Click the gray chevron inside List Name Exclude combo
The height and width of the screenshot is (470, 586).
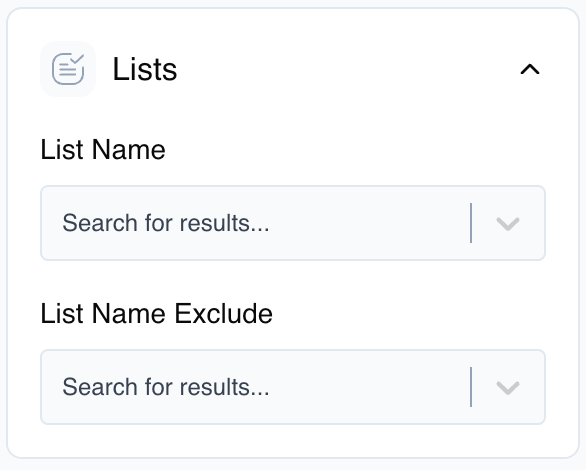508,387
